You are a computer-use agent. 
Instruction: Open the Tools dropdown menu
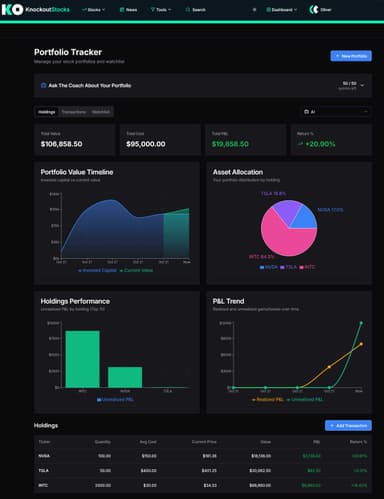pyautogui.click(x=161, y=10)
